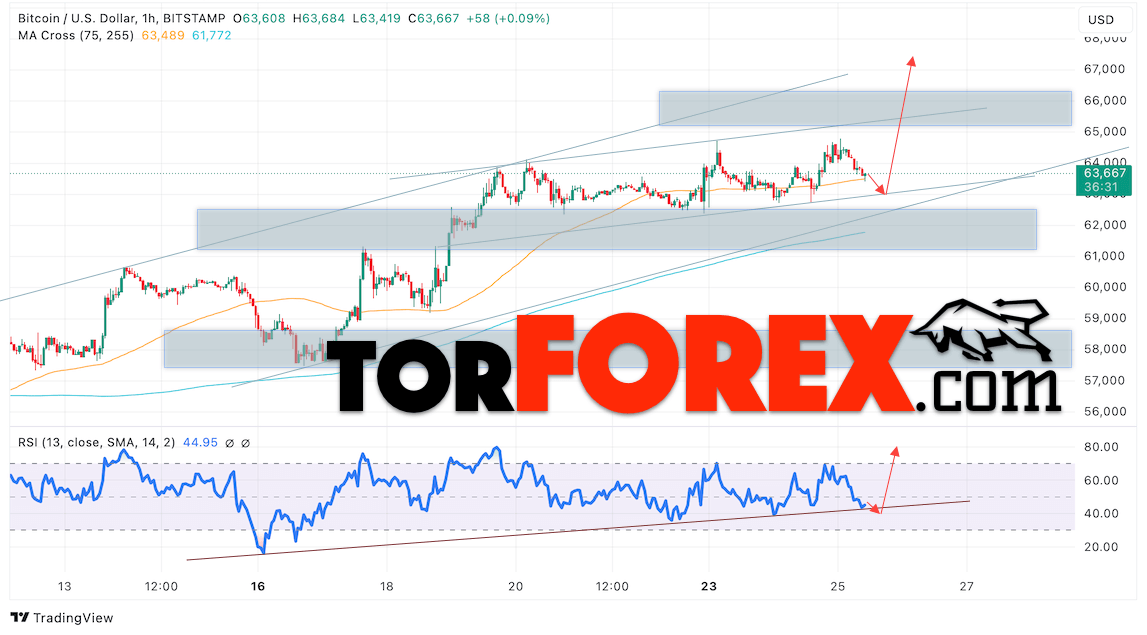Click date label 27 on time axis
The image size is (1147, 635).
(x=967, y=586)
